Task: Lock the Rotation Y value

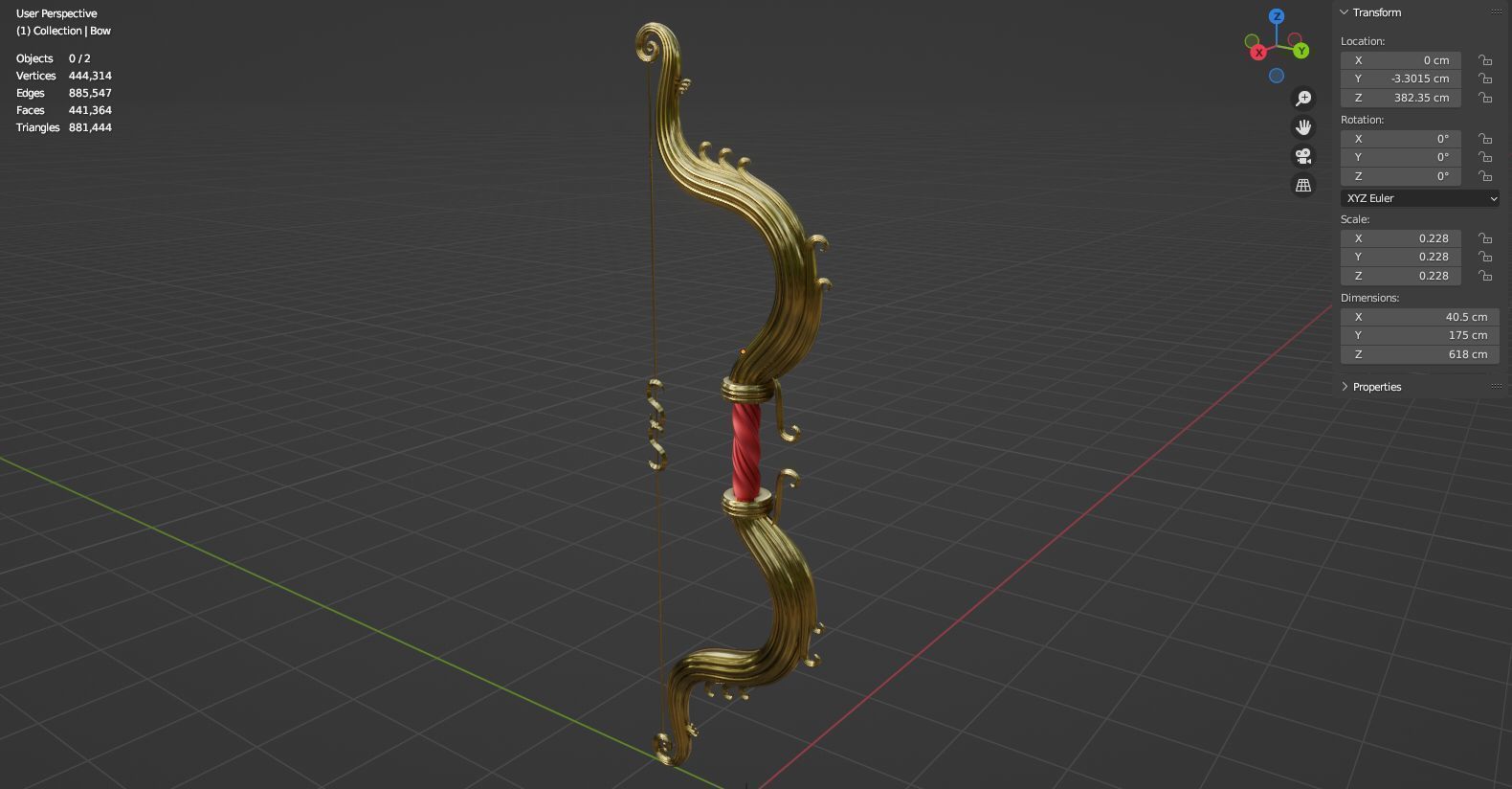Action: pyautogui.click(x=1485, y=157)
